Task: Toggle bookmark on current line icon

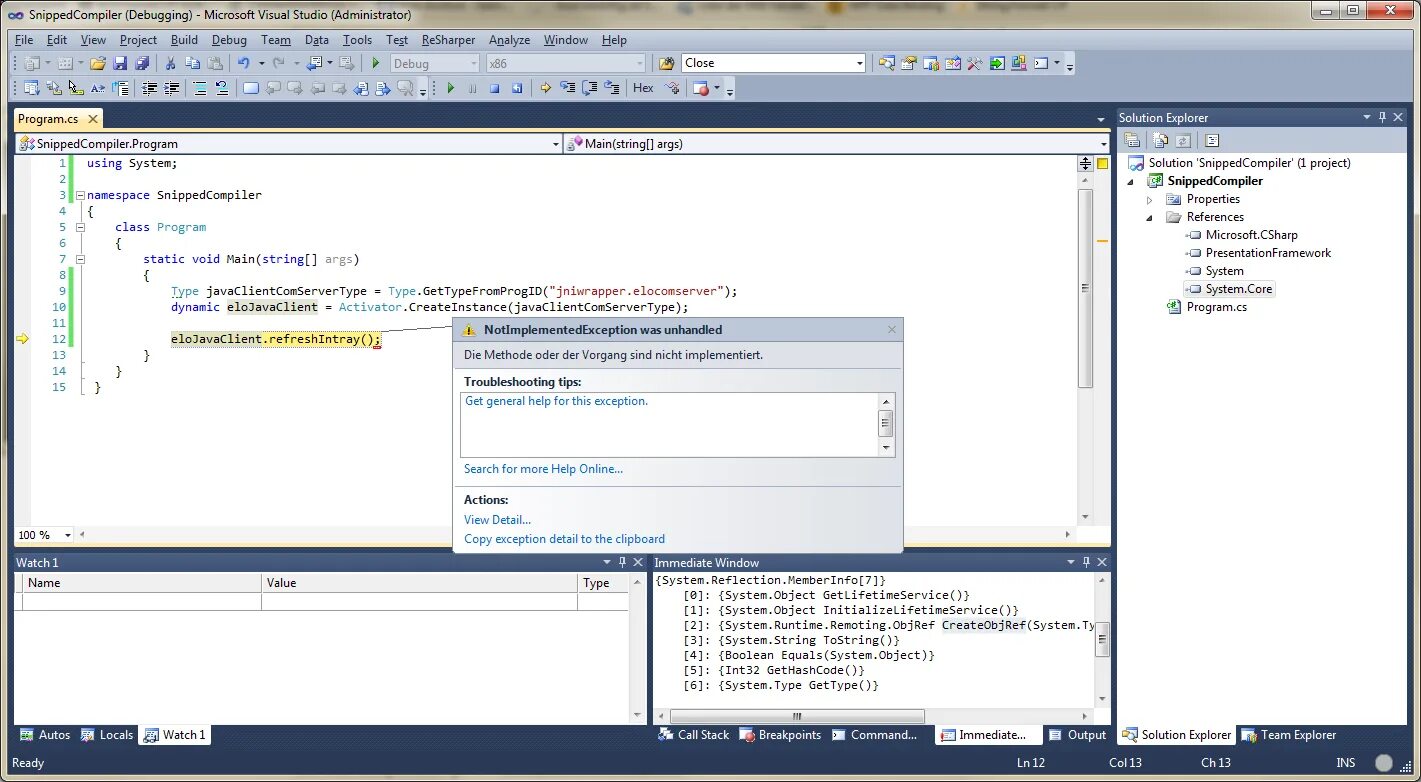Action: (x=250, y=88)
